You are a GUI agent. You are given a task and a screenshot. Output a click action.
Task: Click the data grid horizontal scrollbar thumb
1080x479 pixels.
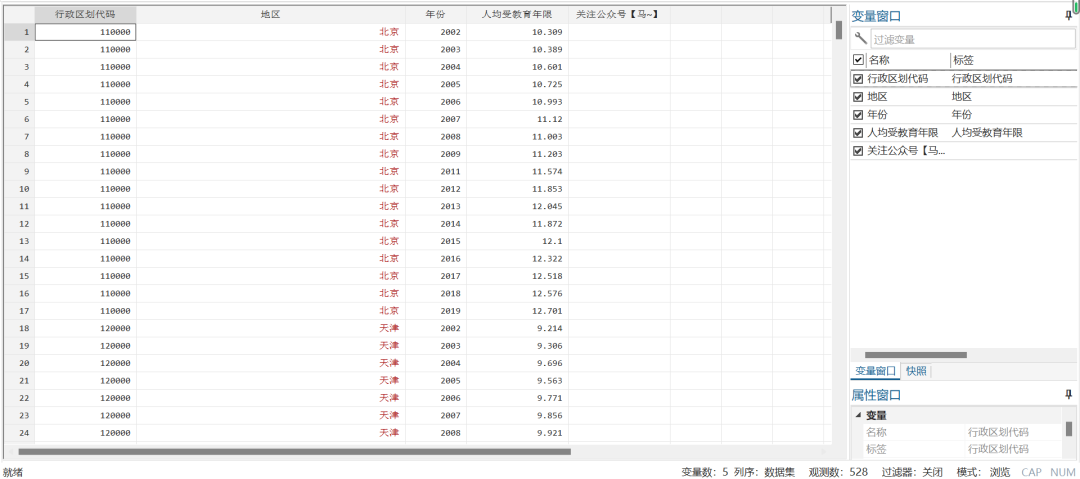(x=295, y=451)
